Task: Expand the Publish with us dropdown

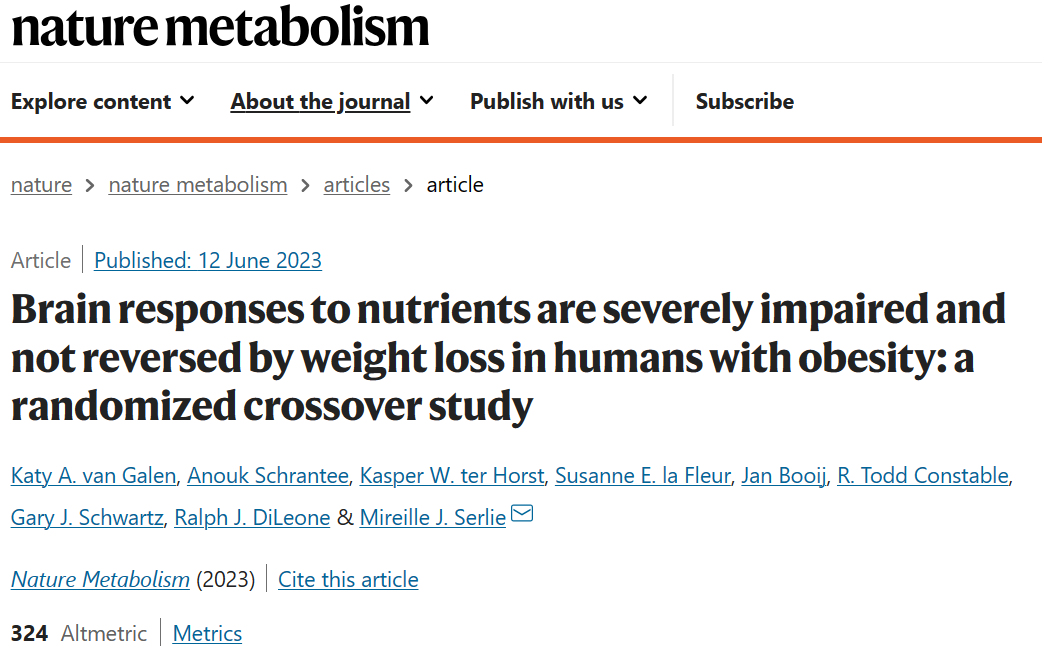Action: click(558, 101)
